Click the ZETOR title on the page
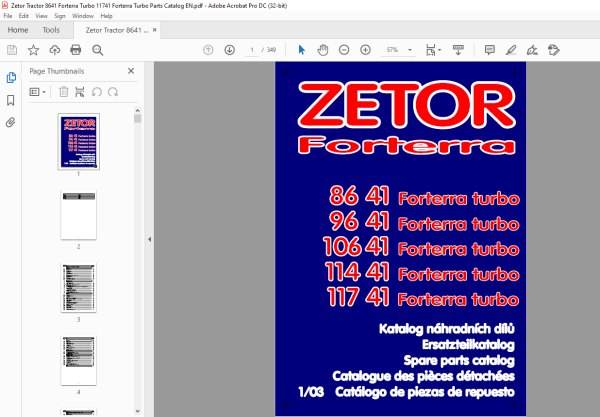The height and width of the screenshot is (417, 600). click(x=406, y=104)
